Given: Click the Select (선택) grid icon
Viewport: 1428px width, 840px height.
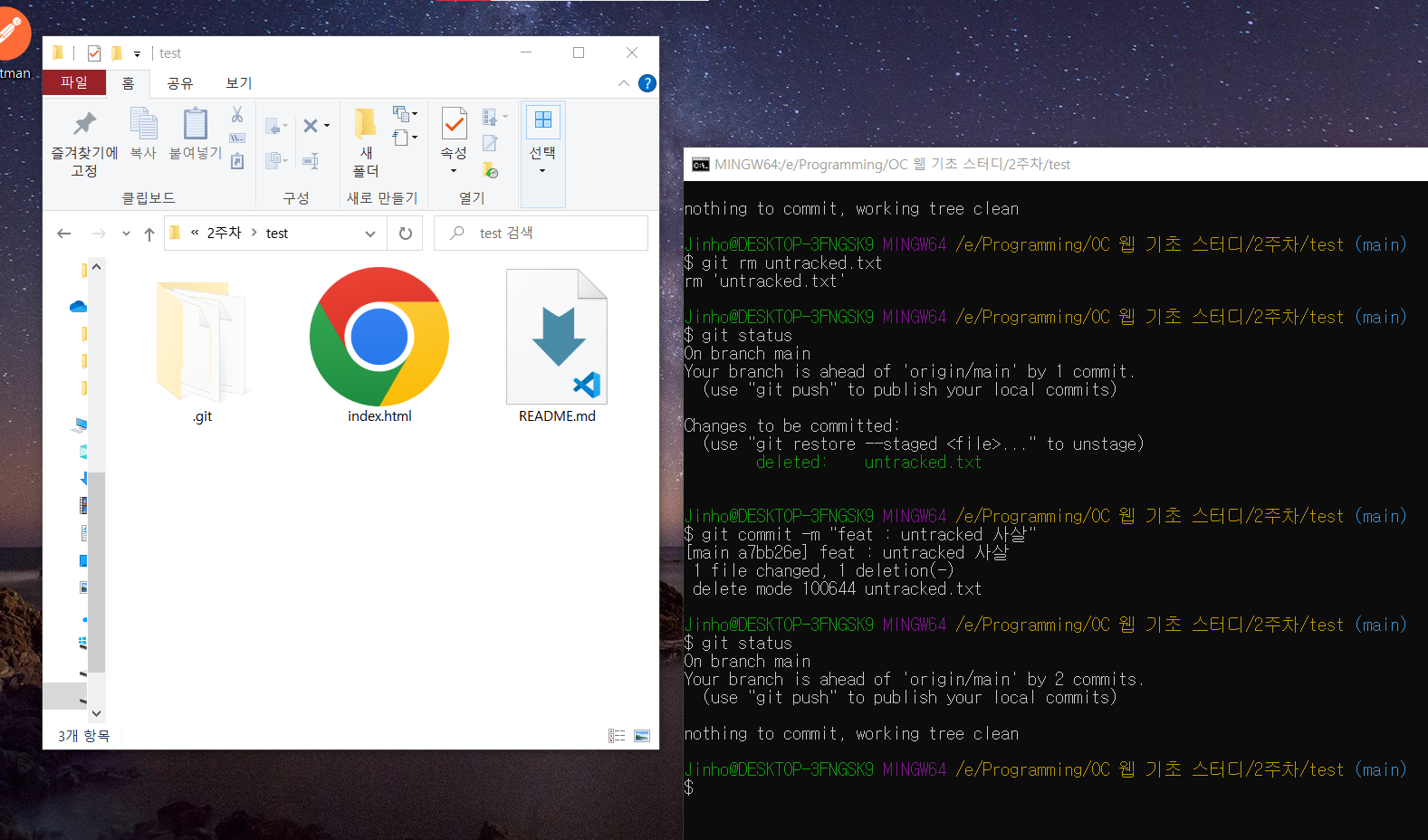Looking at the screenshot, I should click(x=542, y=121).
